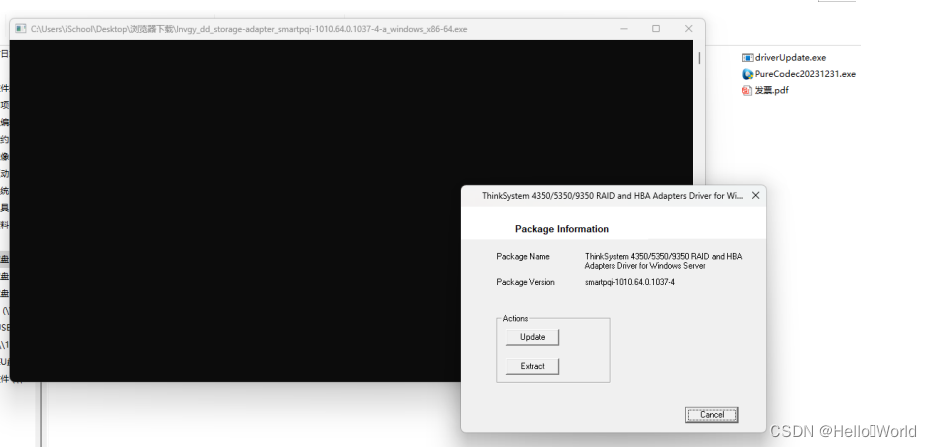Minimize the console window
932x447 pixels.
click(624, 29)
